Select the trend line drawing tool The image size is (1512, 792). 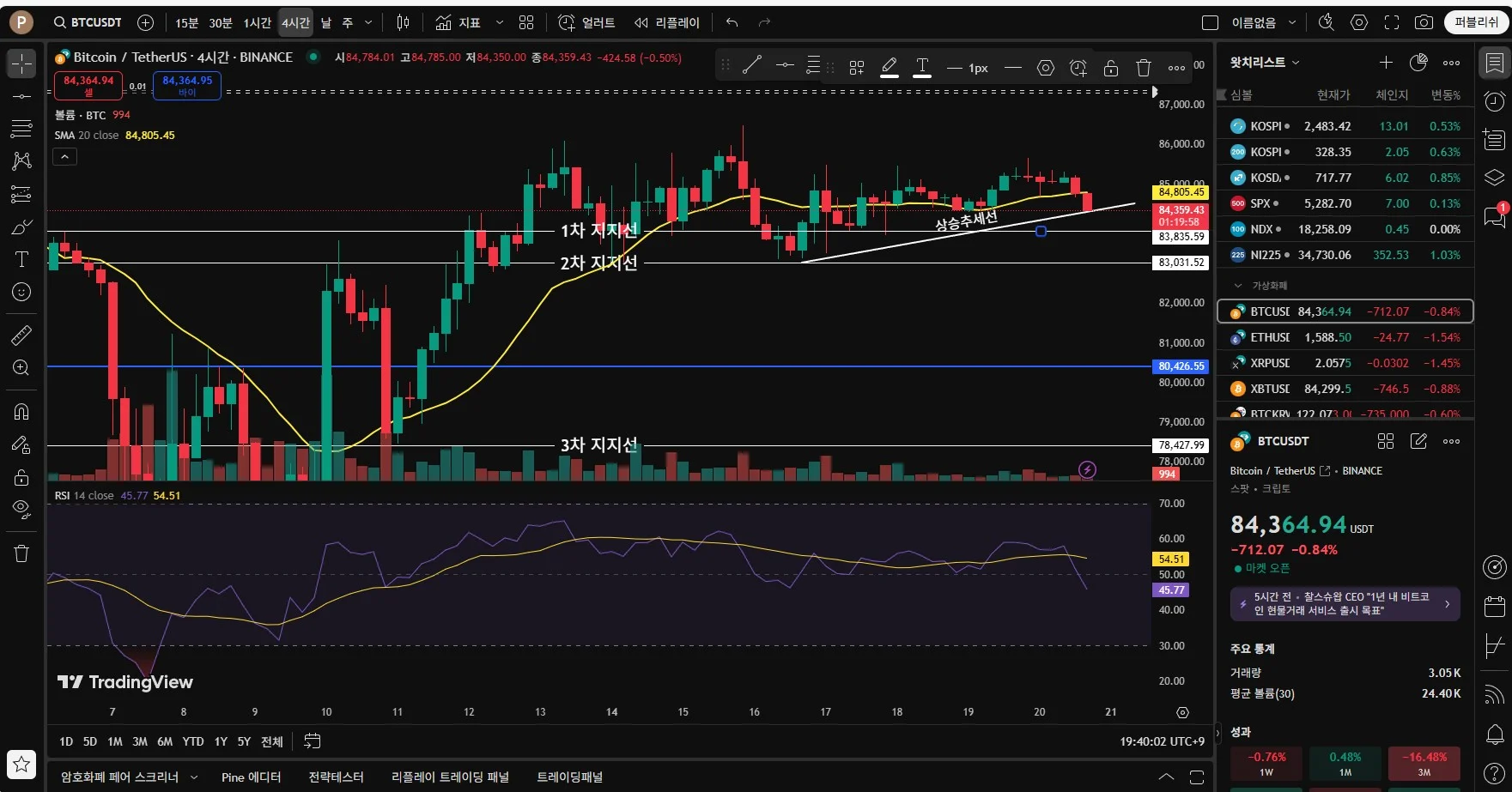pyautogui.click(x=21, y=96)
